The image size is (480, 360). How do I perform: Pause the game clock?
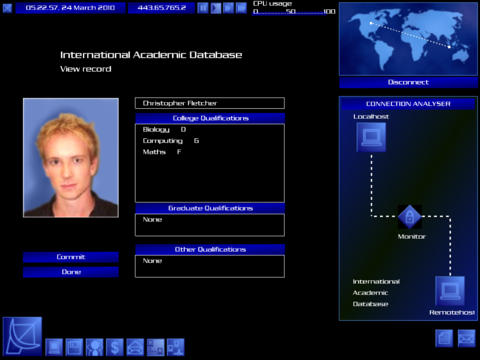click(203, 8)
